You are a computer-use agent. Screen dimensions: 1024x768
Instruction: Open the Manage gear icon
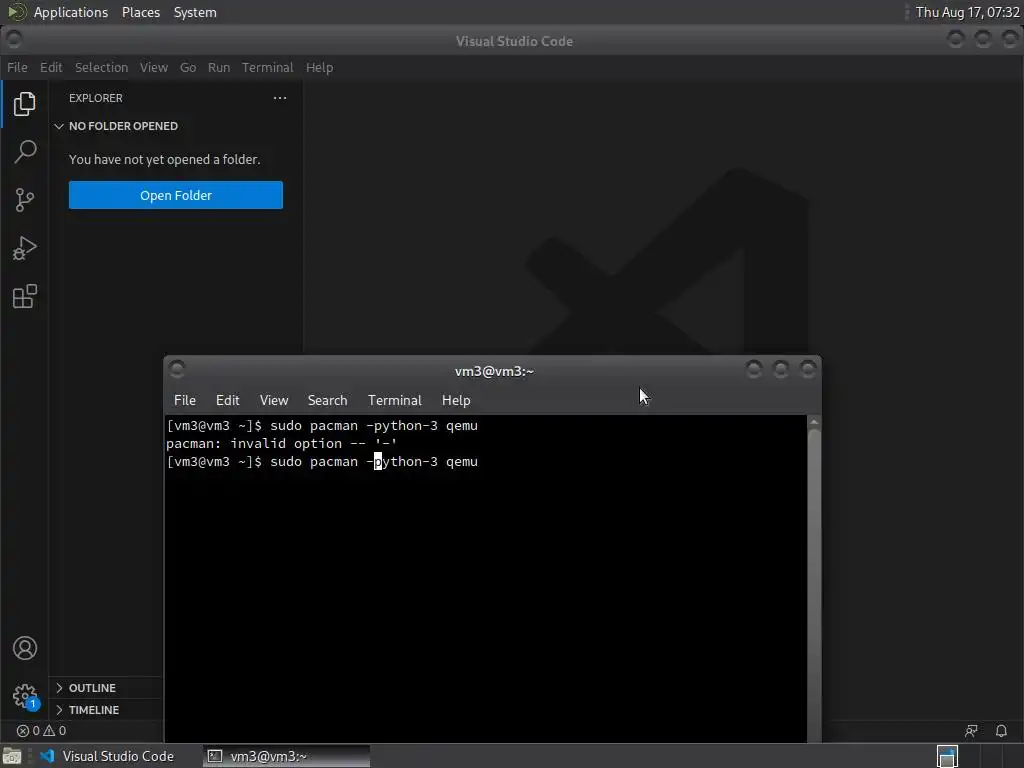coord(25,696)
